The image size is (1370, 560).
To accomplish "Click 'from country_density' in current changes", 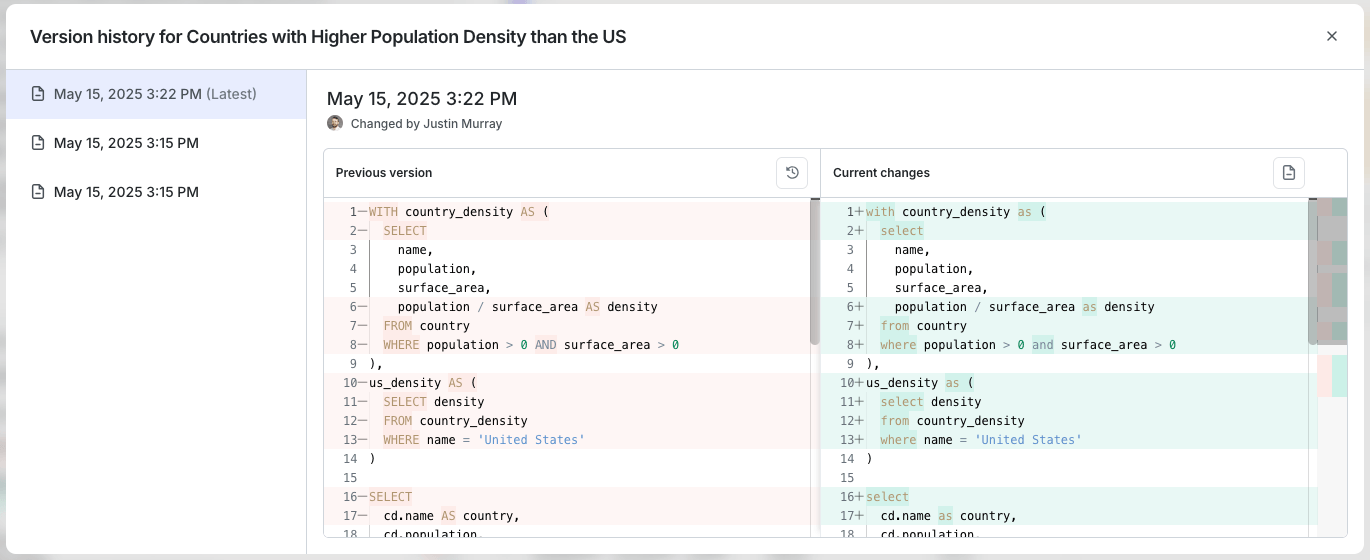I will coord(952,421).
